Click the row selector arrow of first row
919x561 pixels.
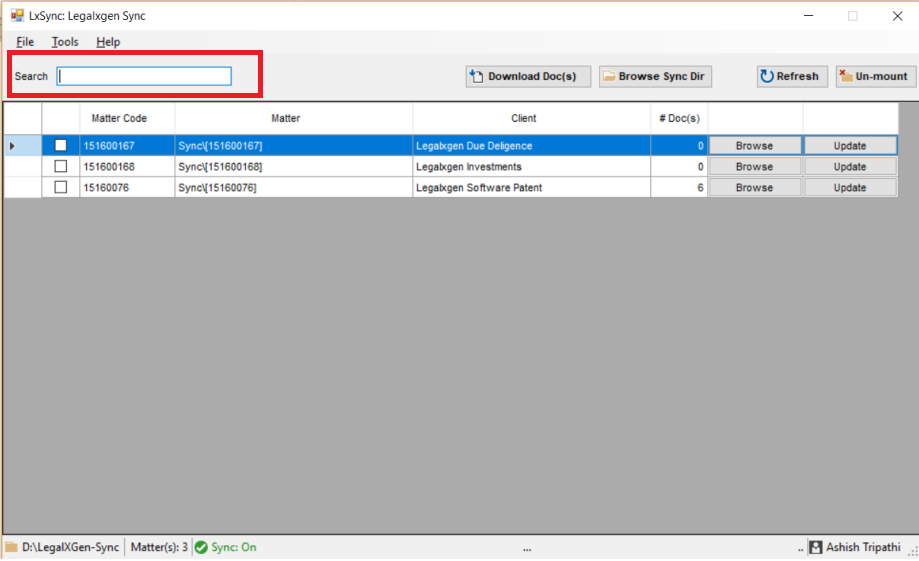[x=12, y=146]
